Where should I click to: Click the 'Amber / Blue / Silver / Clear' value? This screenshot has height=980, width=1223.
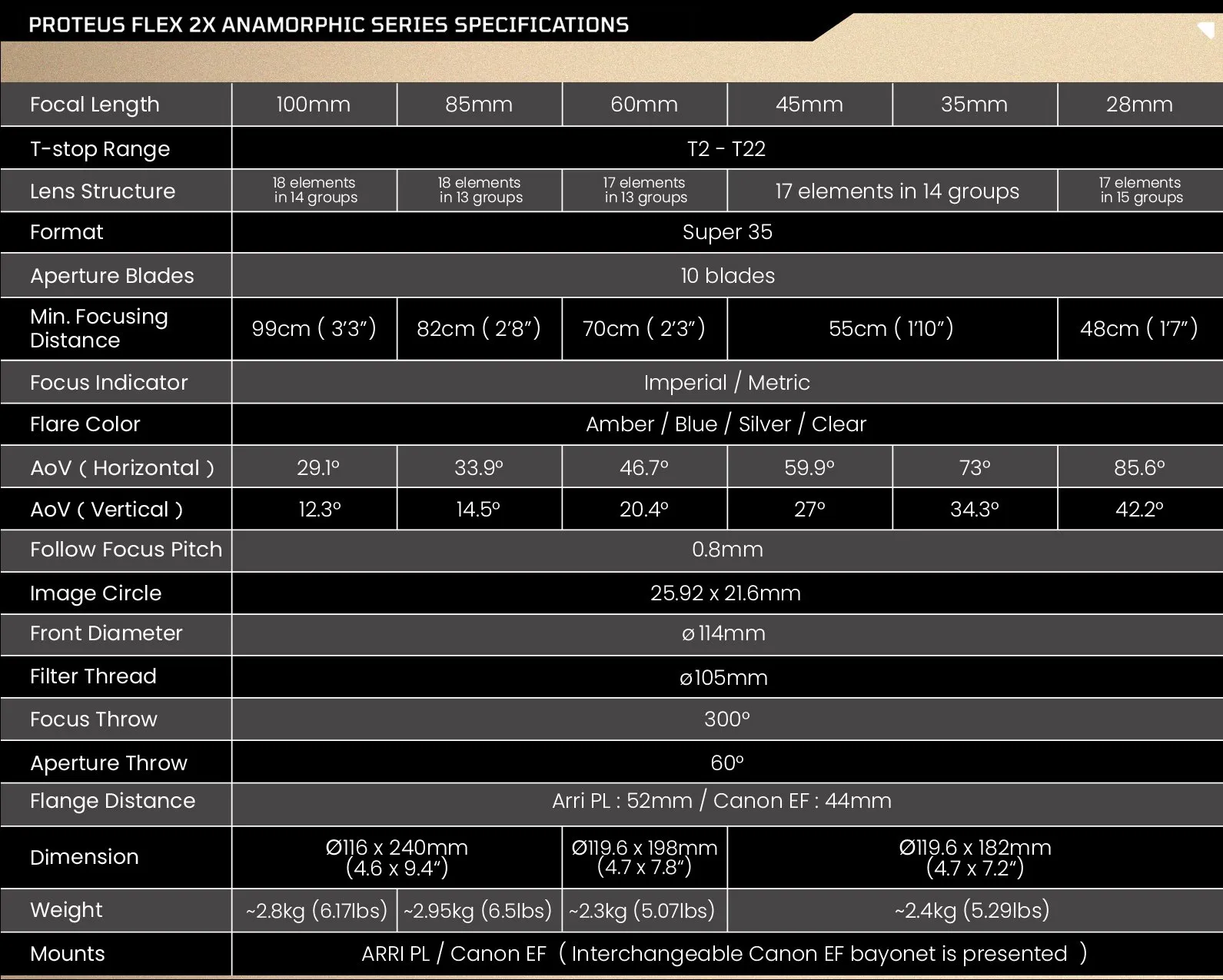tap(726, 424)
